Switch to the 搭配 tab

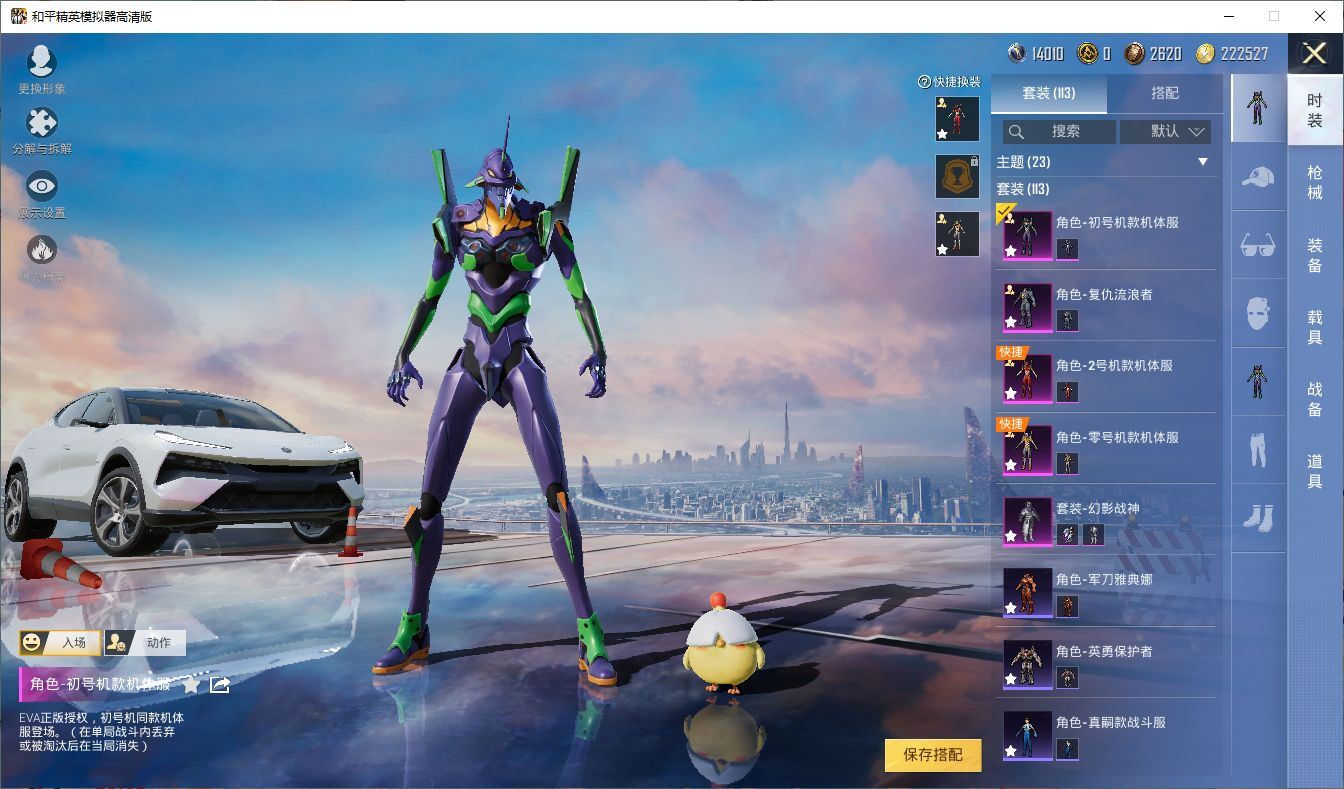pyautogui.click(x=1164, y=93)
